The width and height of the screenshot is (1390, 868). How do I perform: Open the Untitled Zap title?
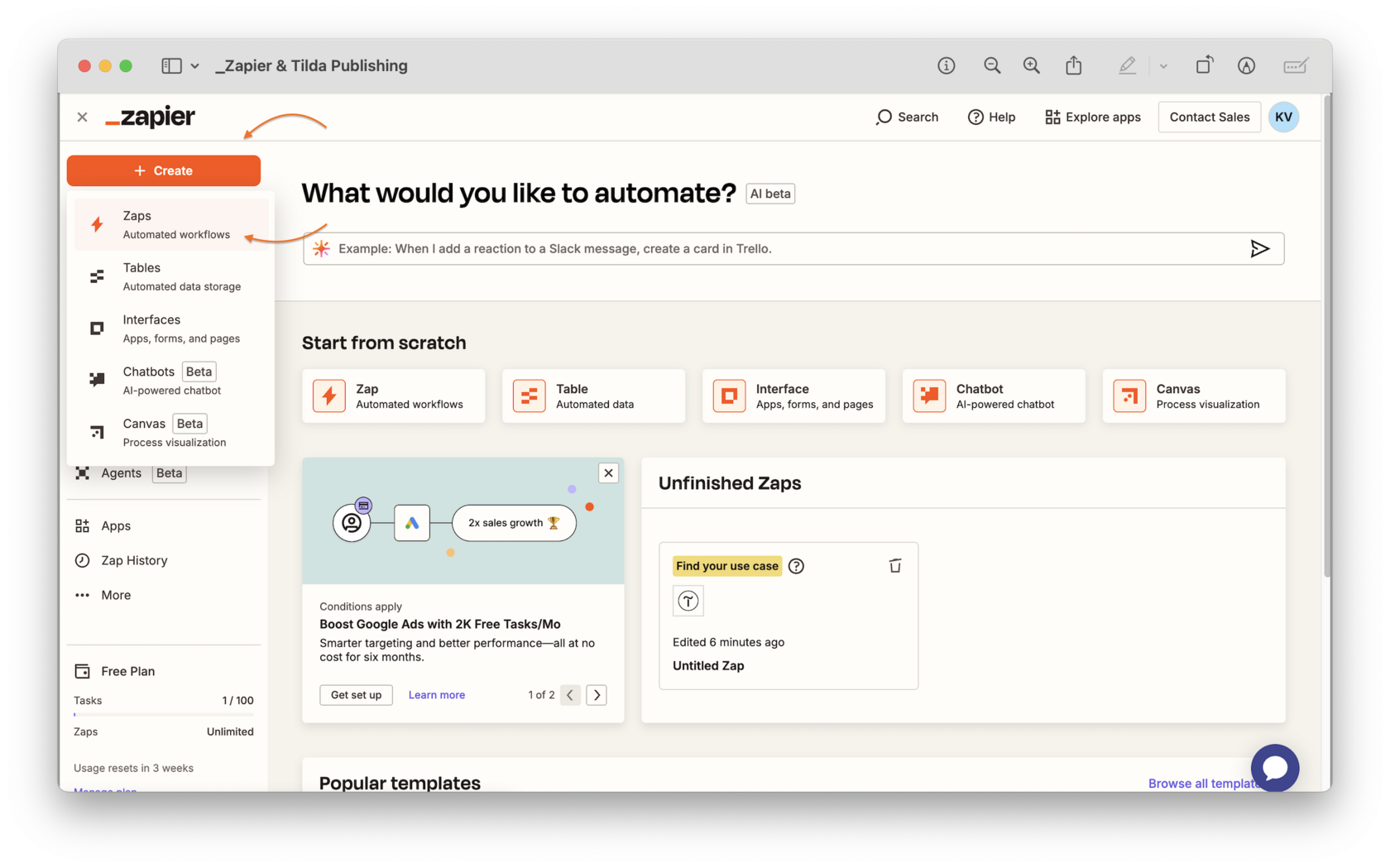click(708, 666)
